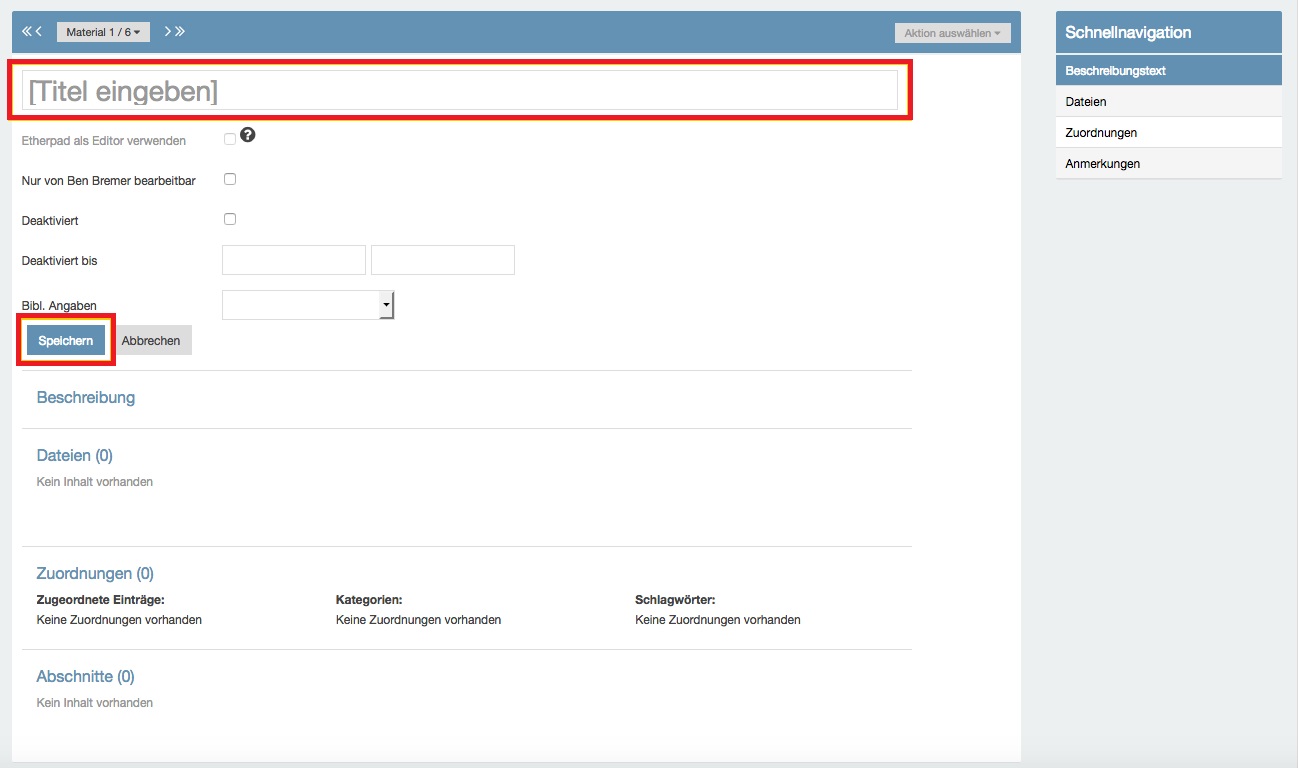Click the Abbrechen button
Viewport: 1298px width, 768px height.
(151, 340)
